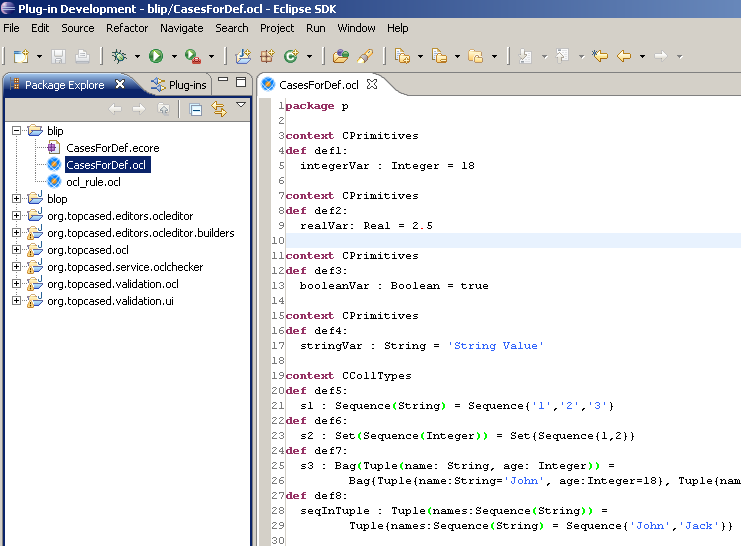Open the Help menu
741x546 pixels.
397,28
